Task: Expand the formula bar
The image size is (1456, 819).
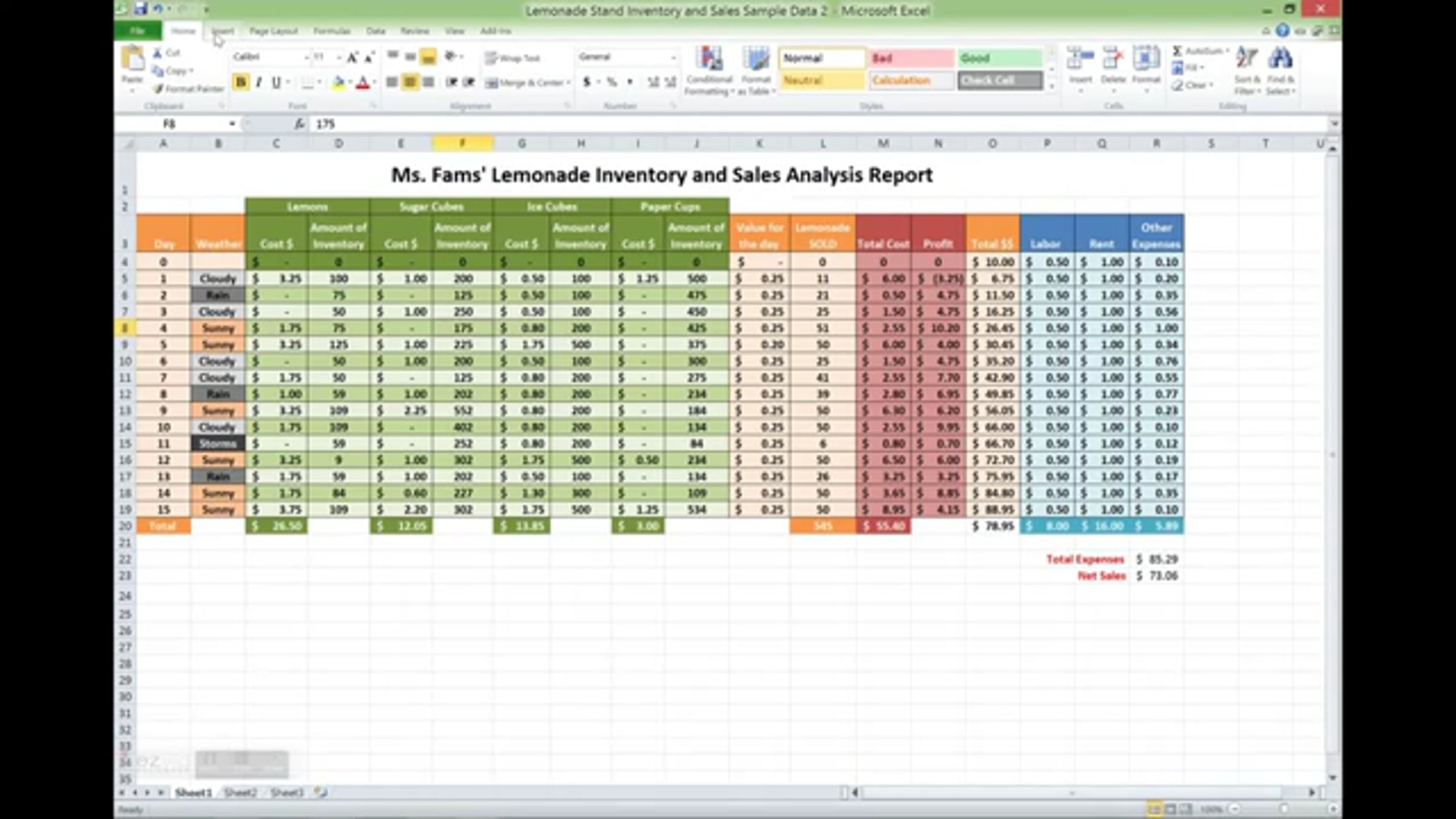Action: pyautogui.click(x=1334, y=124)
